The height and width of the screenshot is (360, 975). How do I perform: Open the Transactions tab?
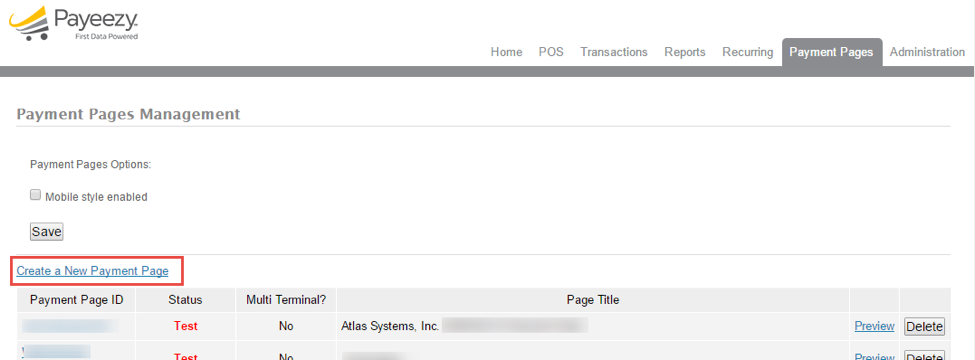pos(614,52)
